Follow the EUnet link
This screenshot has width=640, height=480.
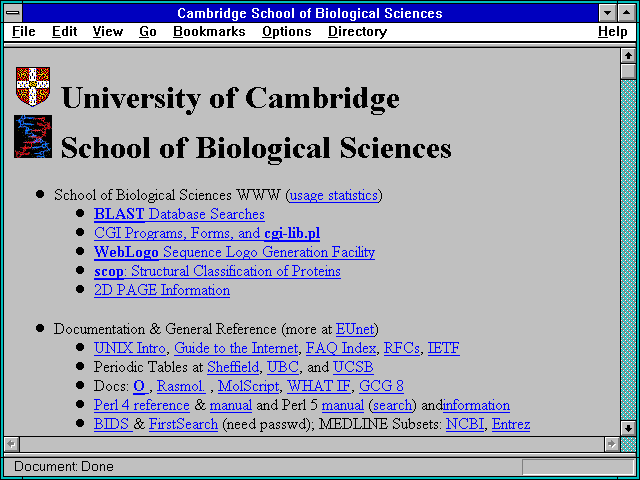(355, 329)
